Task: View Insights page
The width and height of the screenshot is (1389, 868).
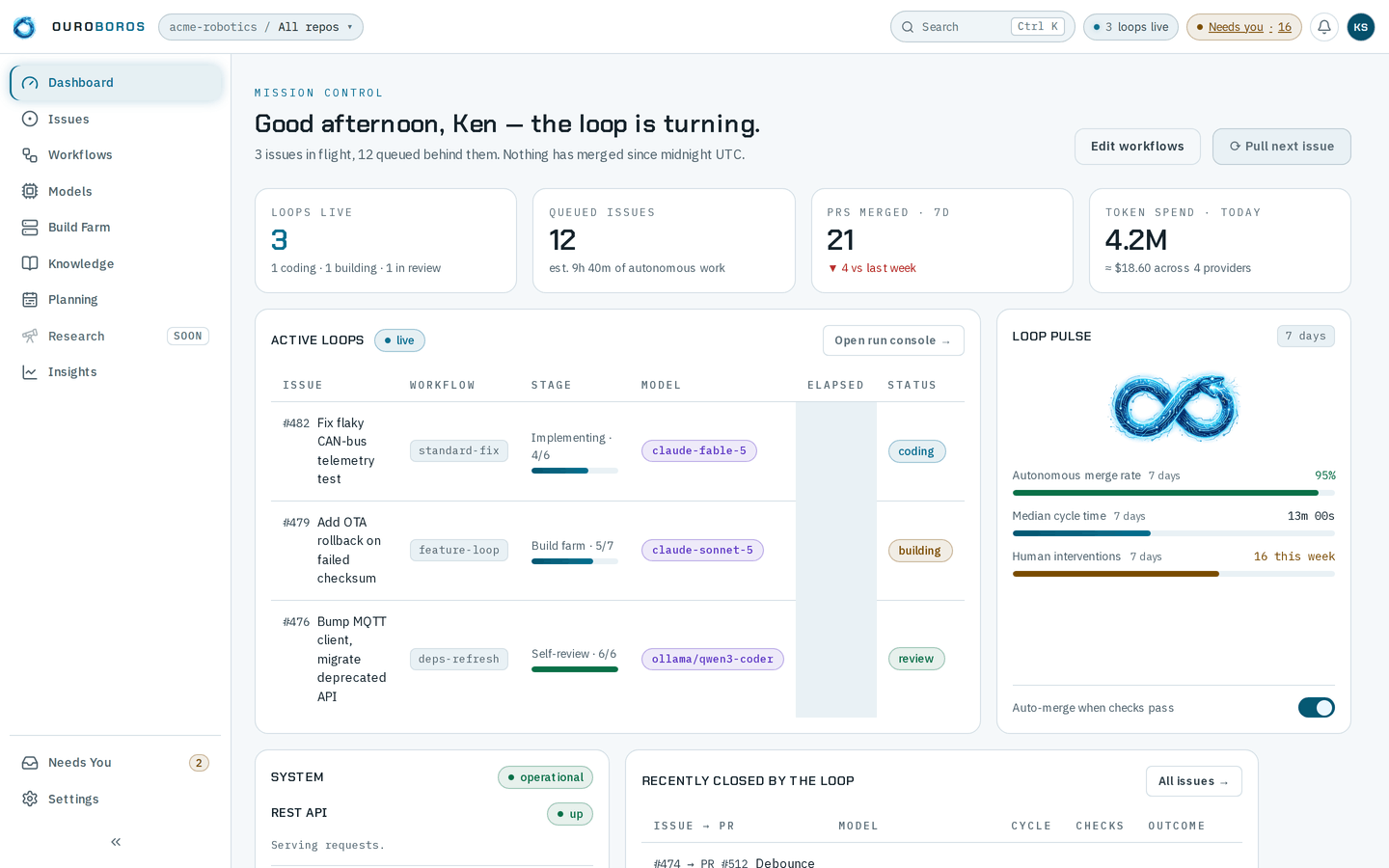Action: click(117, 372)
